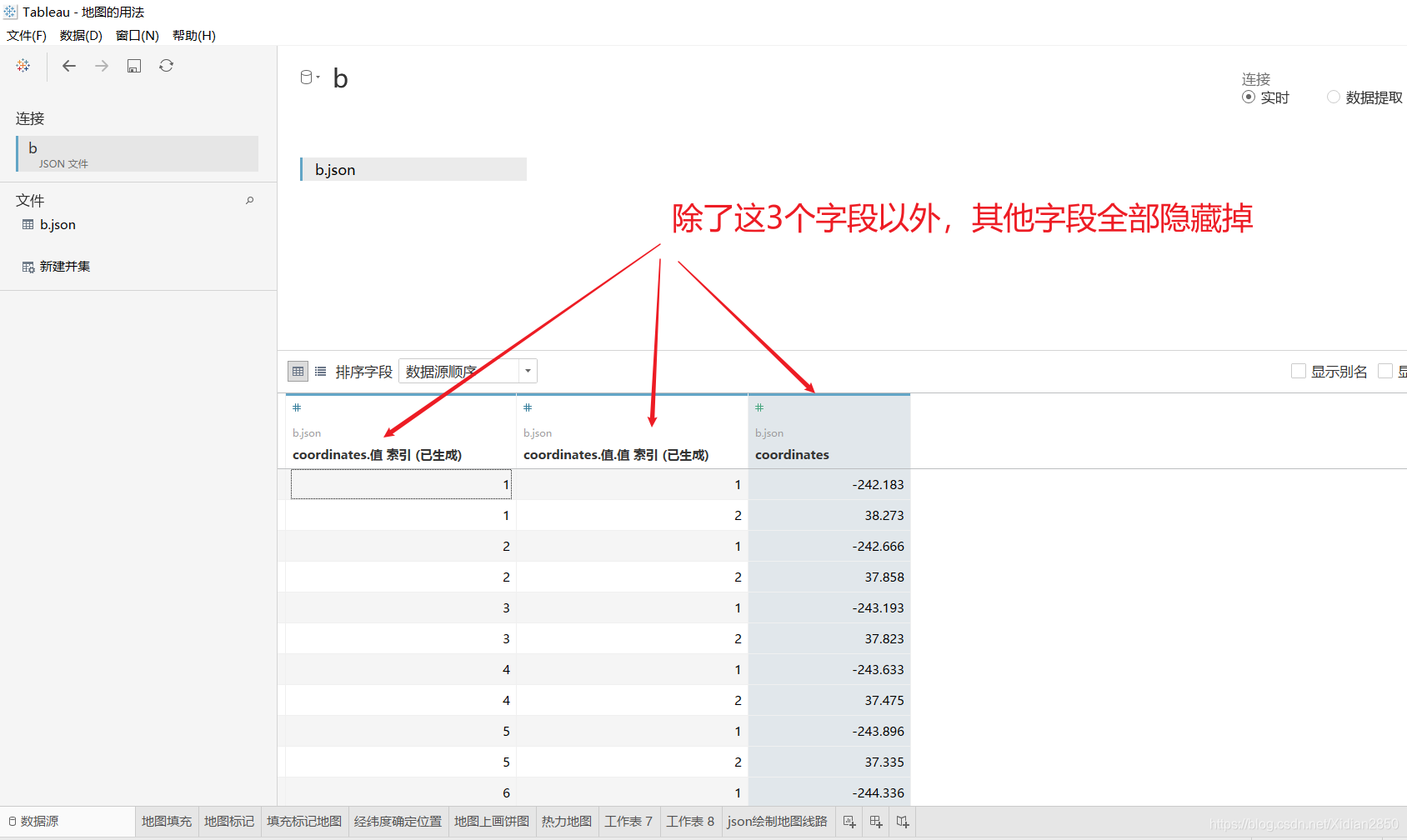This screenshot has width=1407, height=840.
Task: Refresh the data source with circular arrow
Action: pyautogui.click(x=167, y=66)
